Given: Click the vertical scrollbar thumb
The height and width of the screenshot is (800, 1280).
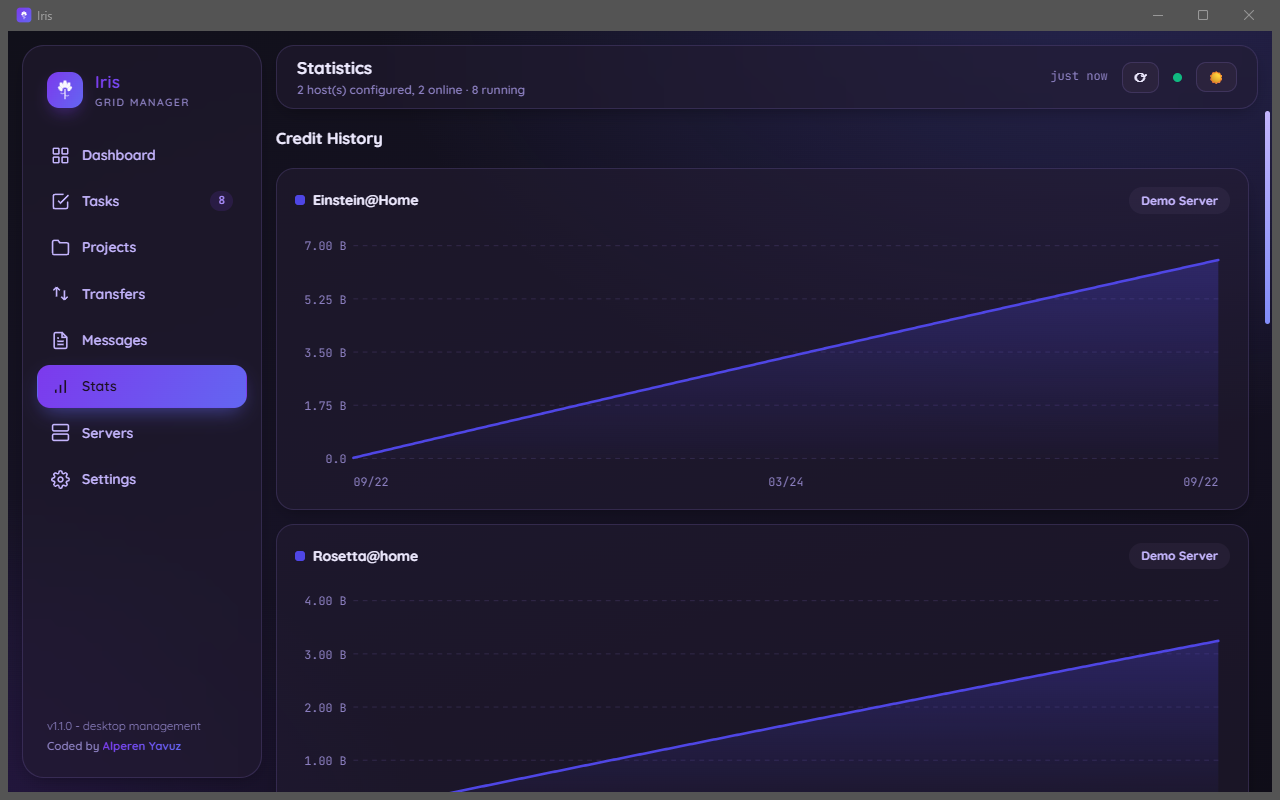Looking at the screenshot, I should (x=1268, y=217).
